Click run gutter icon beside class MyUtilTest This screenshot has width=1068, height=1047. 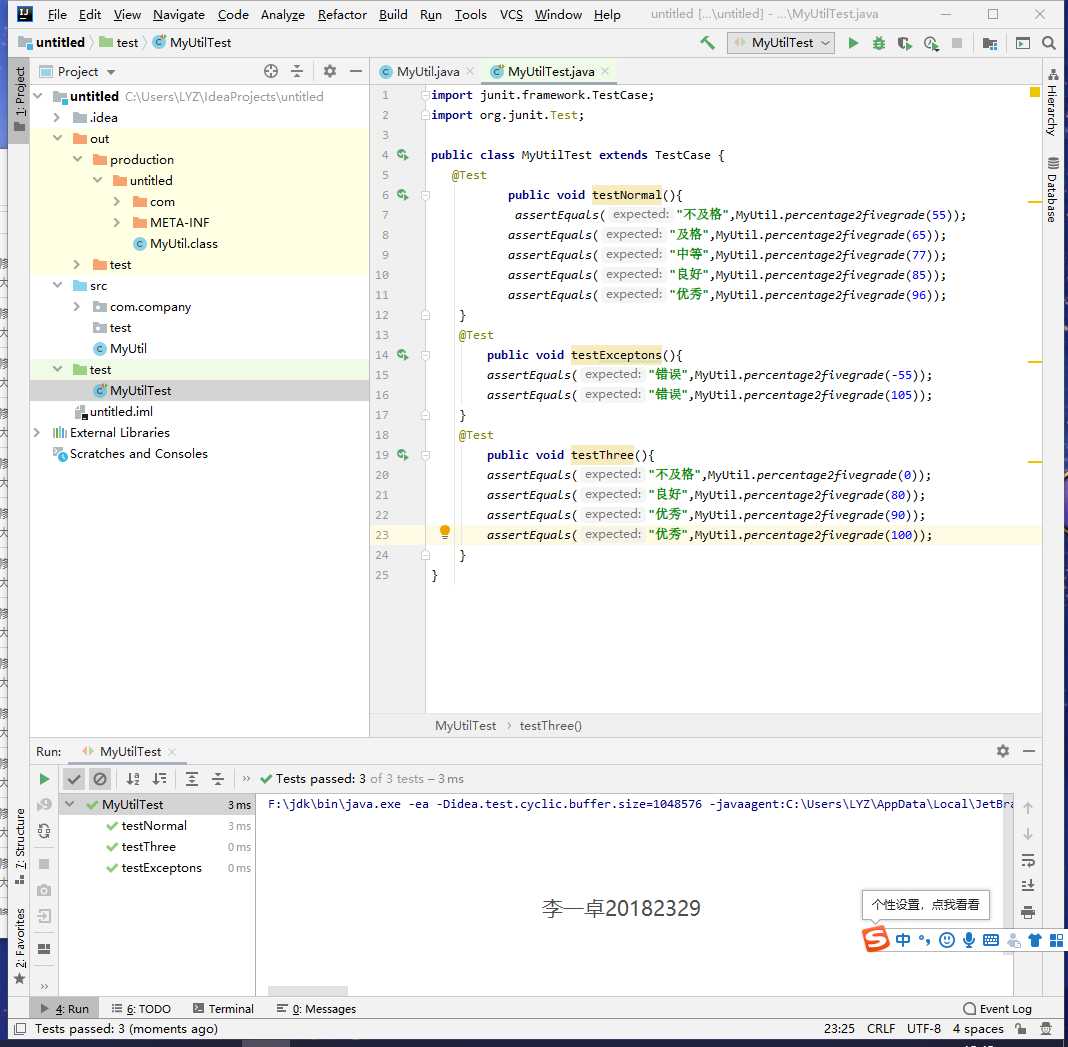point(403,155)
